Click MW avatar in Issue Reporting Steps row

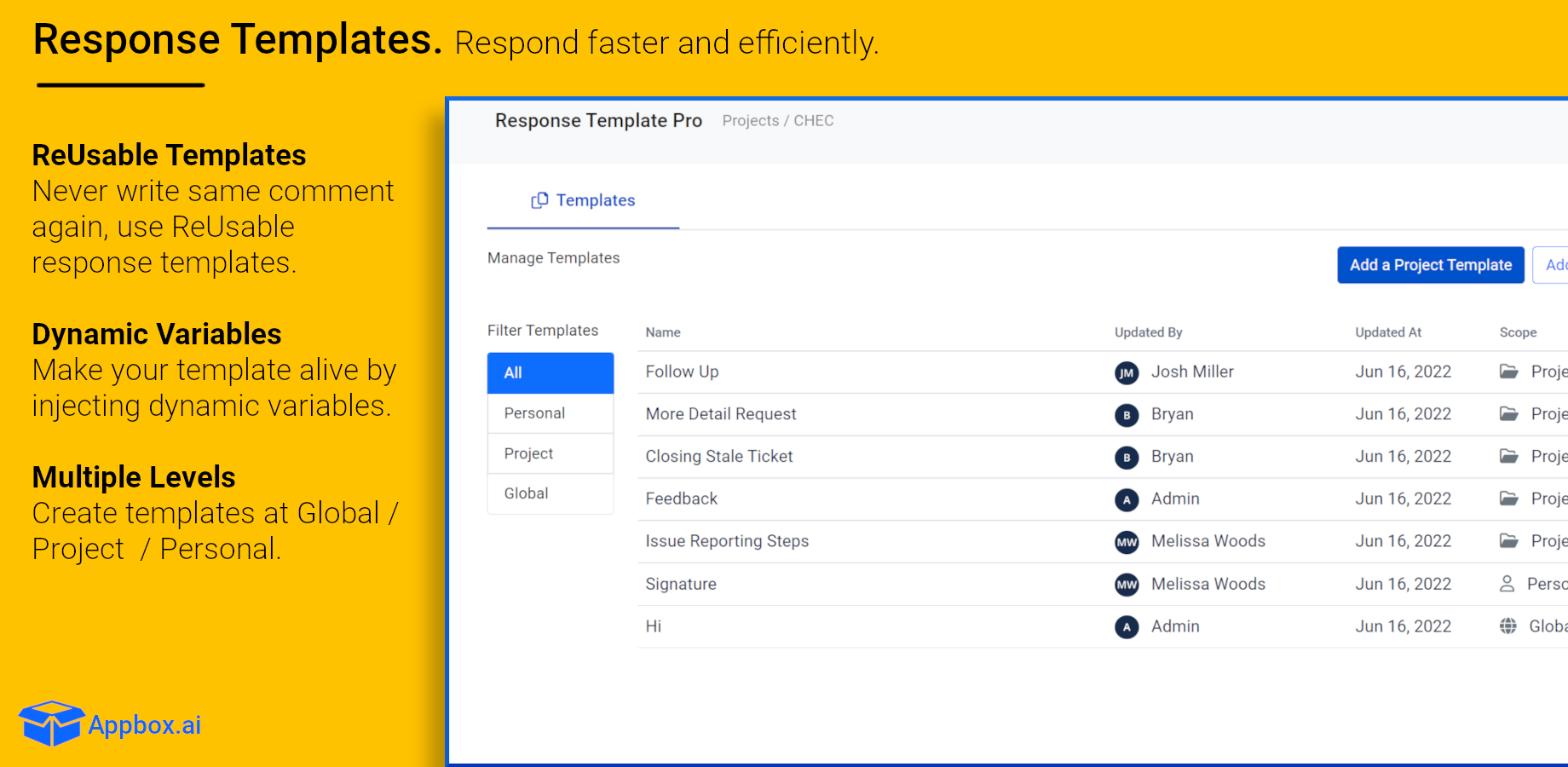pos(1127,542)
